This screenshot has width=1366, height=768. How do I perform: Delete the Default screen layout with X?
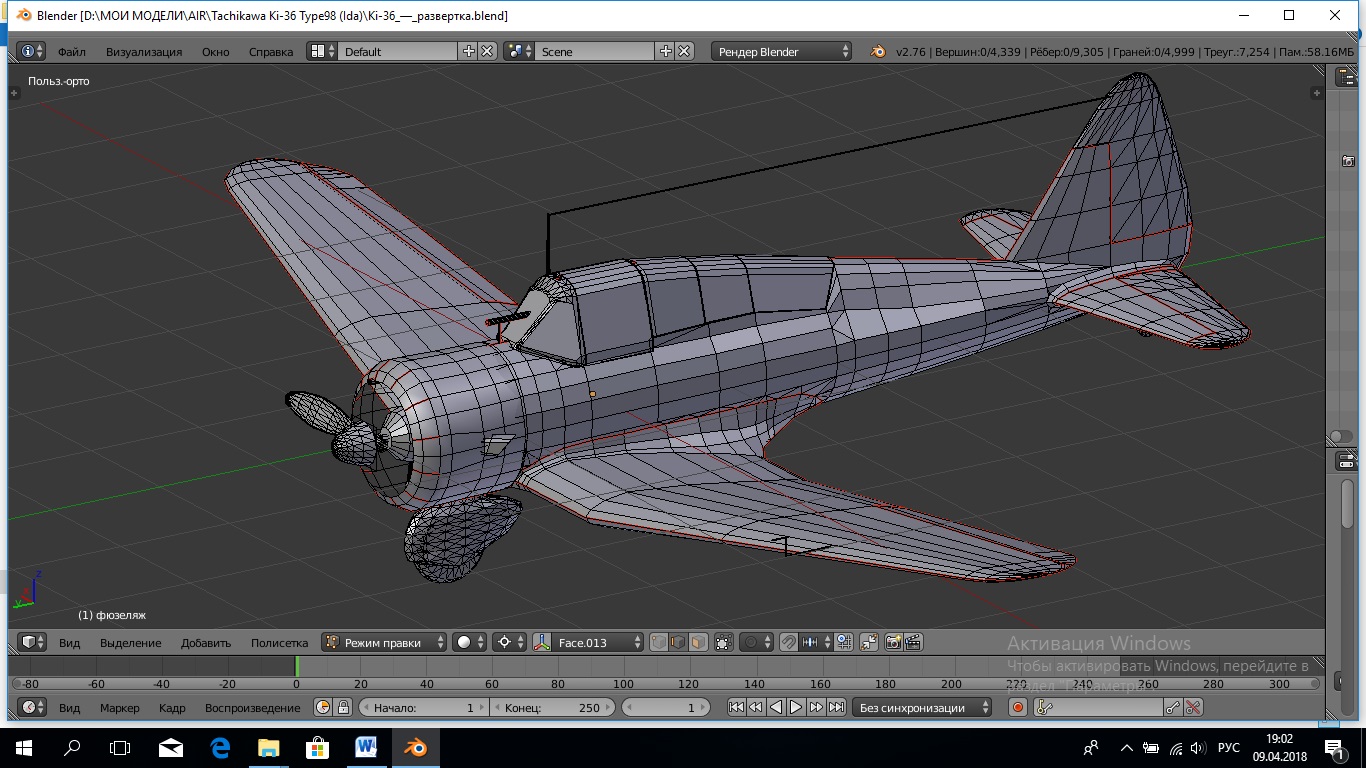[x=487, y=52]
